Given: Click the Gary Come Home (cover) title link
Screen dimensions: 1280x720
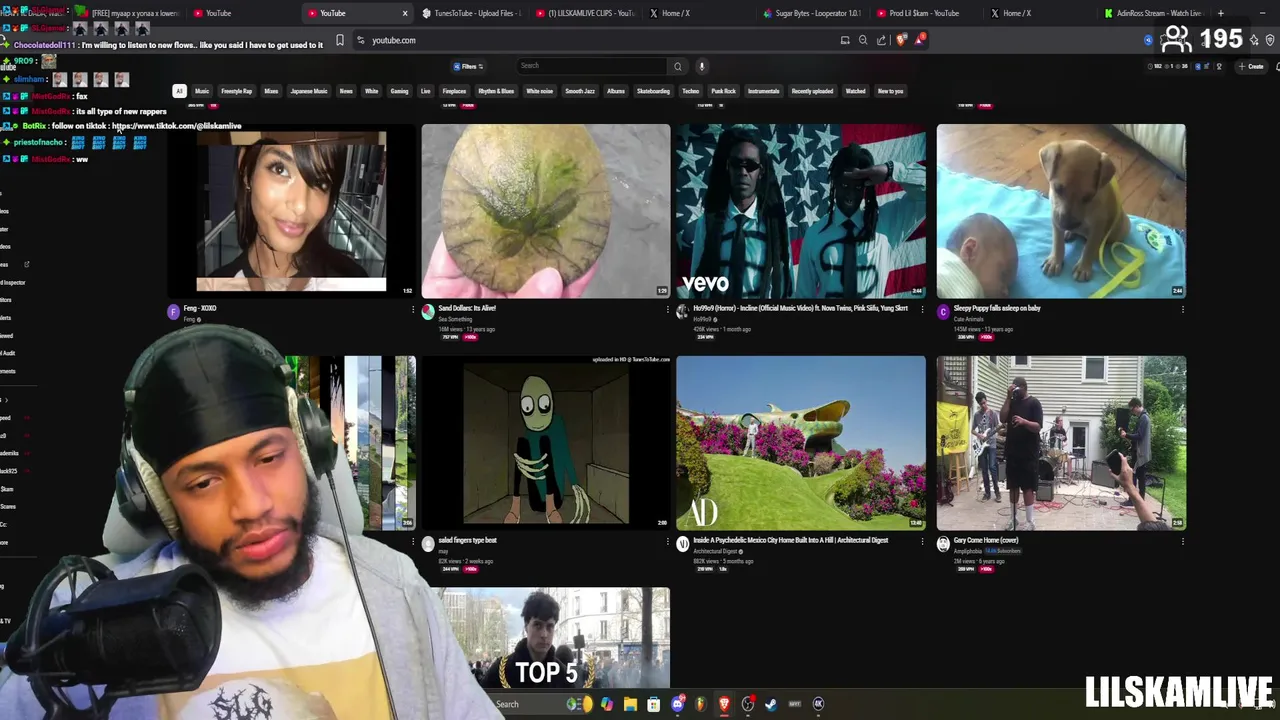Looking at the screenshot, I should click(x=986, y=540).
